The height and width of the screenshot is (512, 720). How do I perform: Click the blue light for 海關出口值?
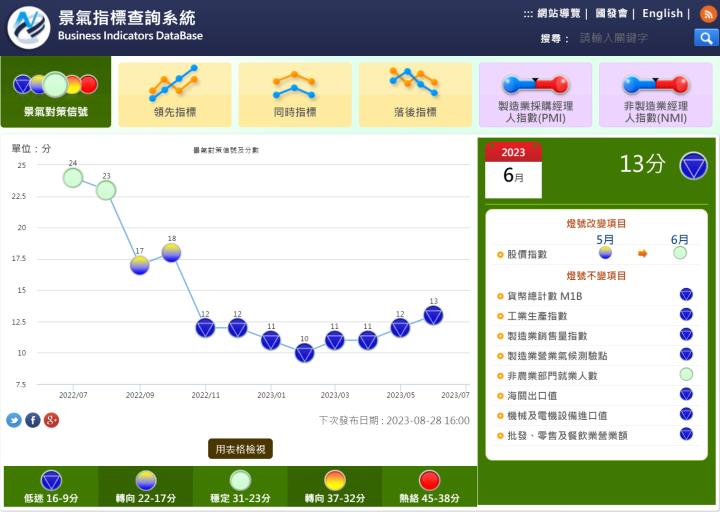(x=686, y=394)
